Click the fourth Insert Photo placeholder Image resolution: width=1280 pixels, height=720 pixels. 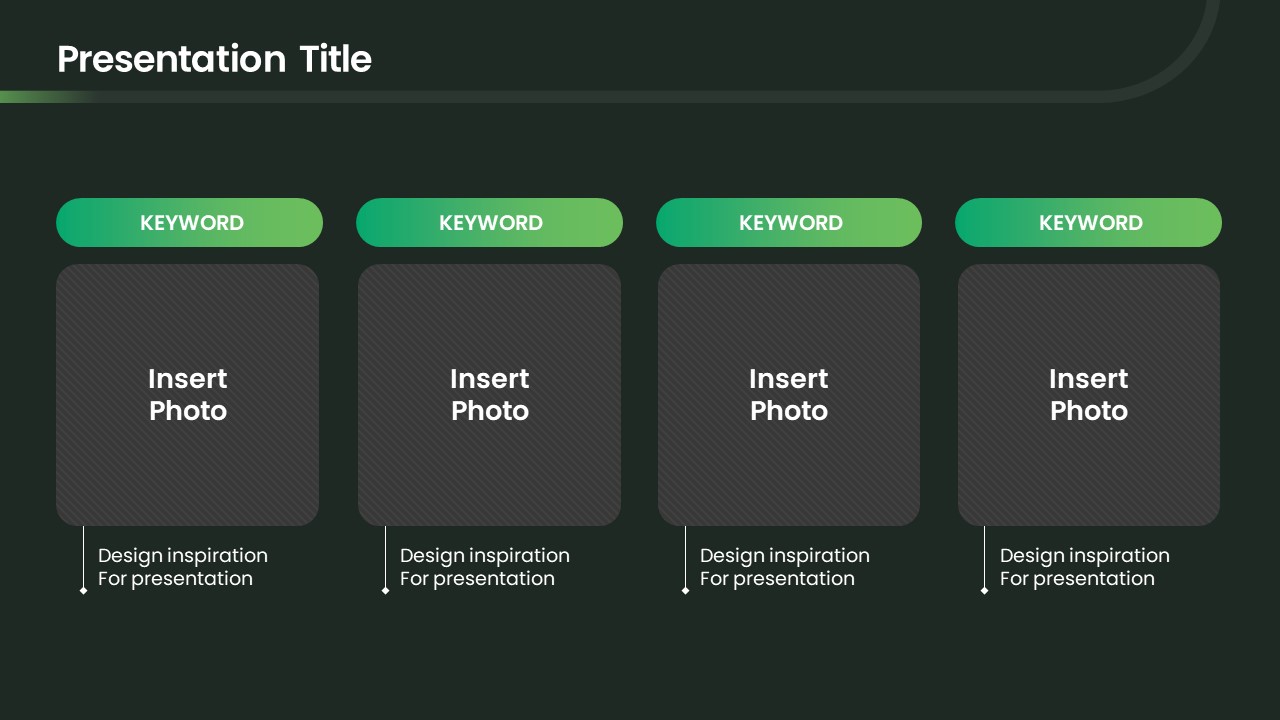(1089, 395)
